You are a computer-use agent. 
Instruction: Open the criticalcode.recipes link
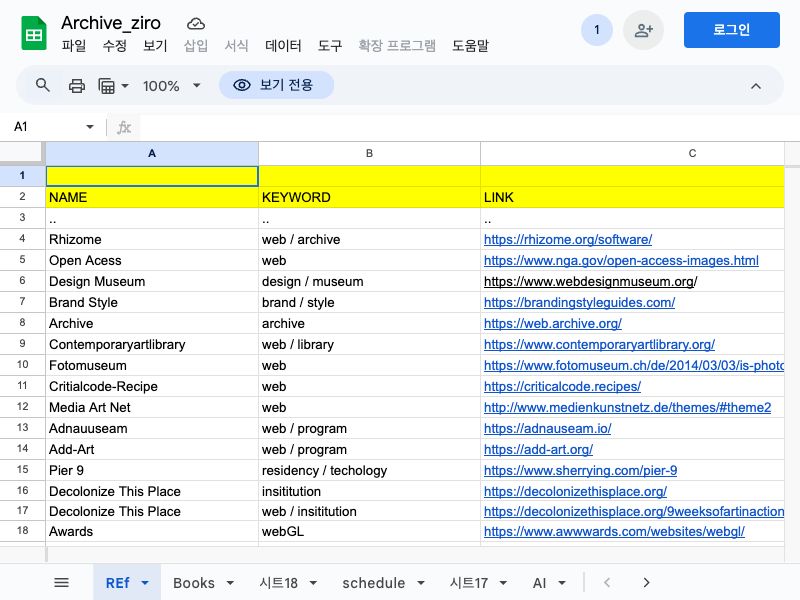[562, 386]
